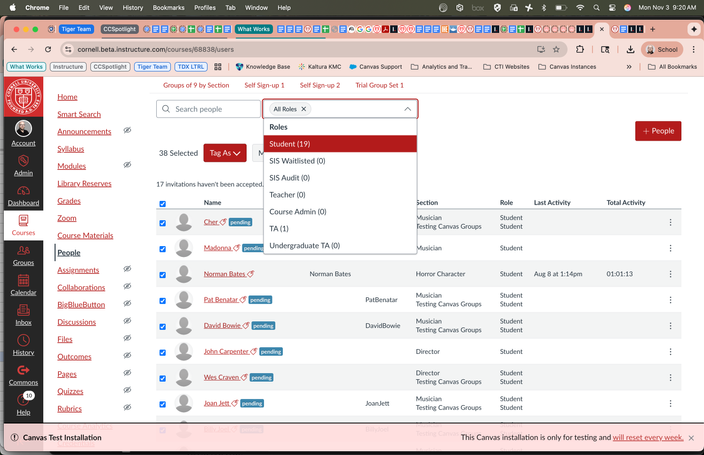Uncheck the checkbox for Norman Bates

click(x=163, y=274)
